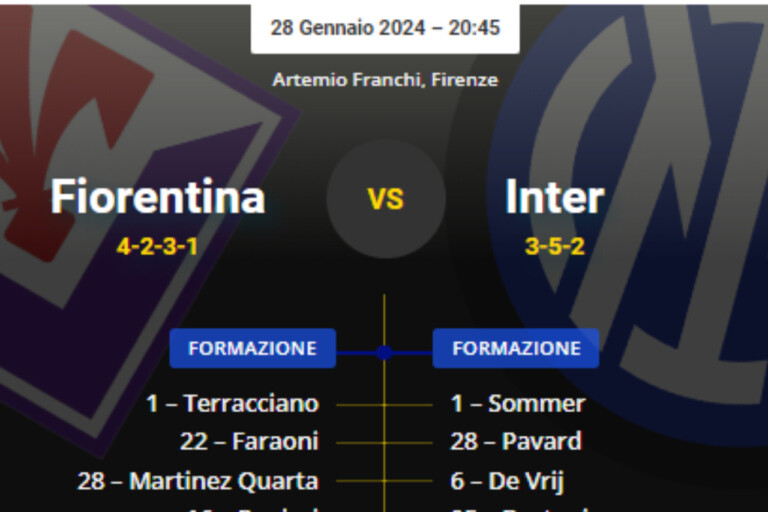The height and width of the screenshot is (512, 768).
Task: Click the blue dot between Formazione buttons
Action: coord(385,352)
